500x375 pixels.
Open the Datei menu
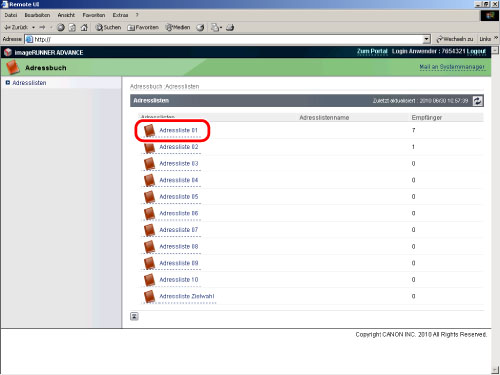click(x=11, y=15)
